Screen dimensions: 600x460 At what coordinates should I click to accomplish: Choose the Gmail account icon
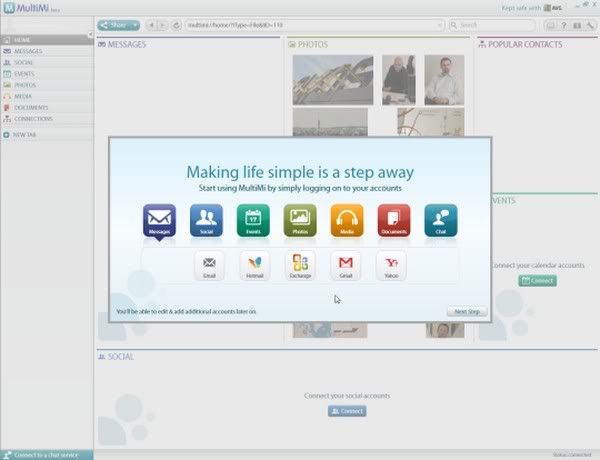click(x=346, y=266)
